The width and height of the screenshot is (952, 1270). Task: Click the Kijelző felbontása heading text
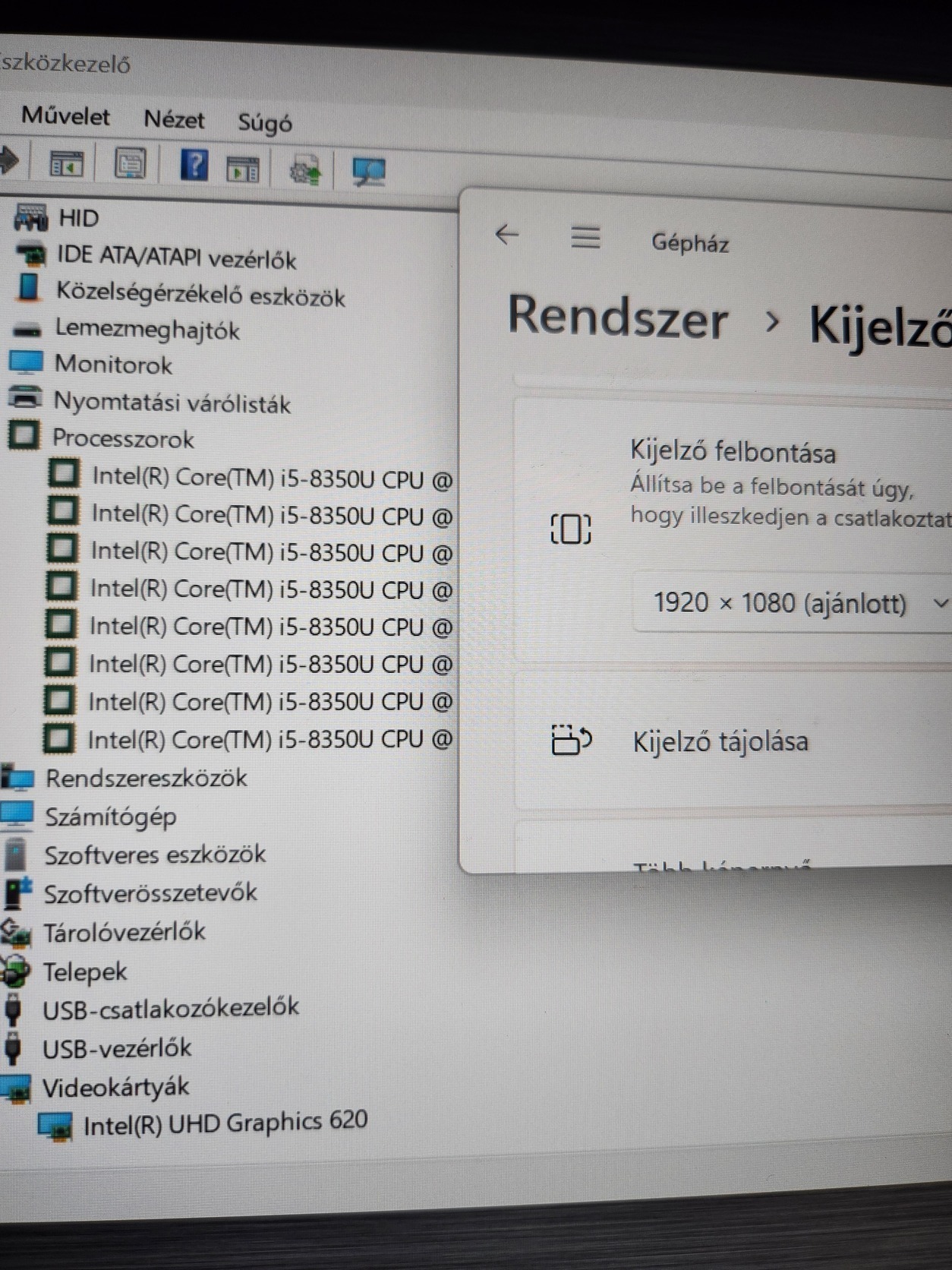click(733, 452)
